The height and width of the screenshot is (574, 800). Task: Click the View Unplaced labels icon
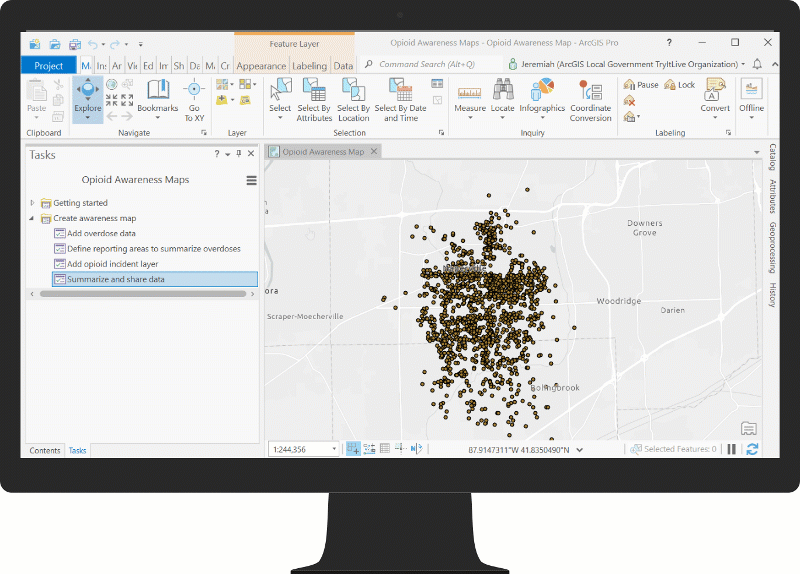click(x=630, y=101)
